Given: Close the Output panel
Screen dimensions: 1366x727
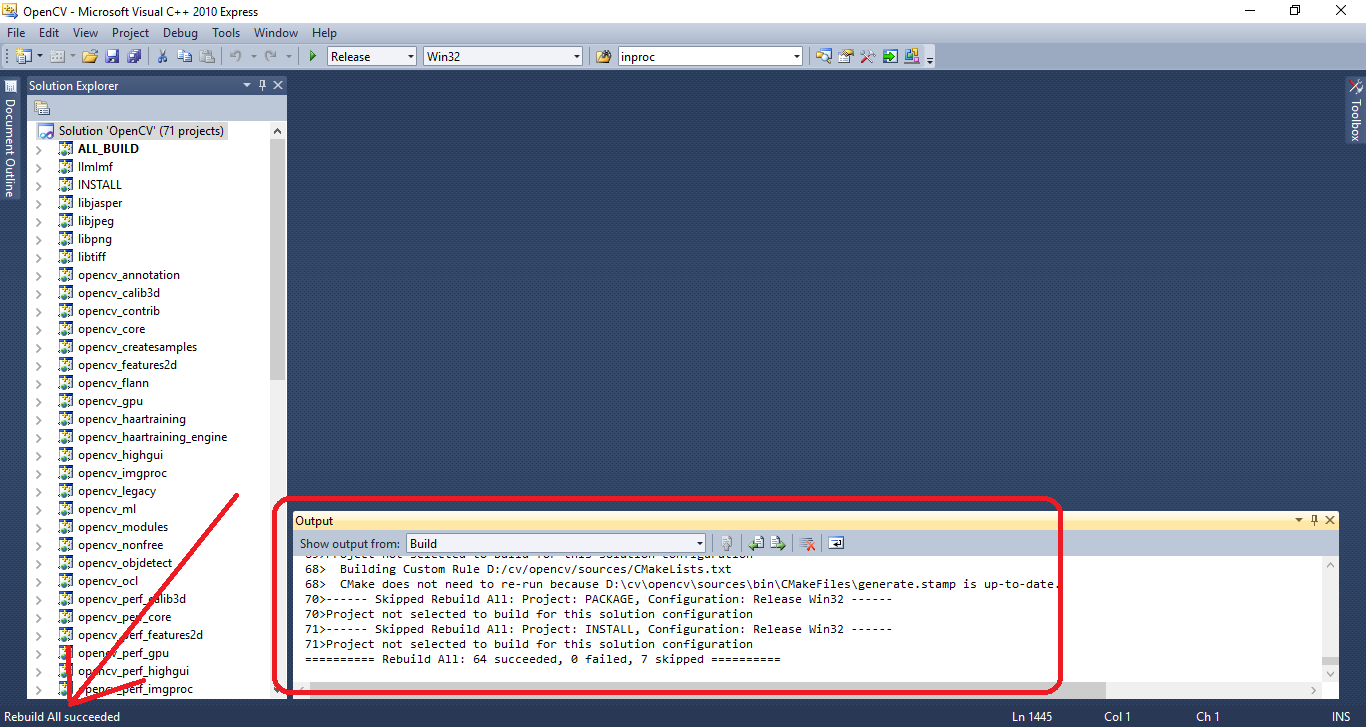Looking at the screenshot, I should click(x=1329, y=520).
